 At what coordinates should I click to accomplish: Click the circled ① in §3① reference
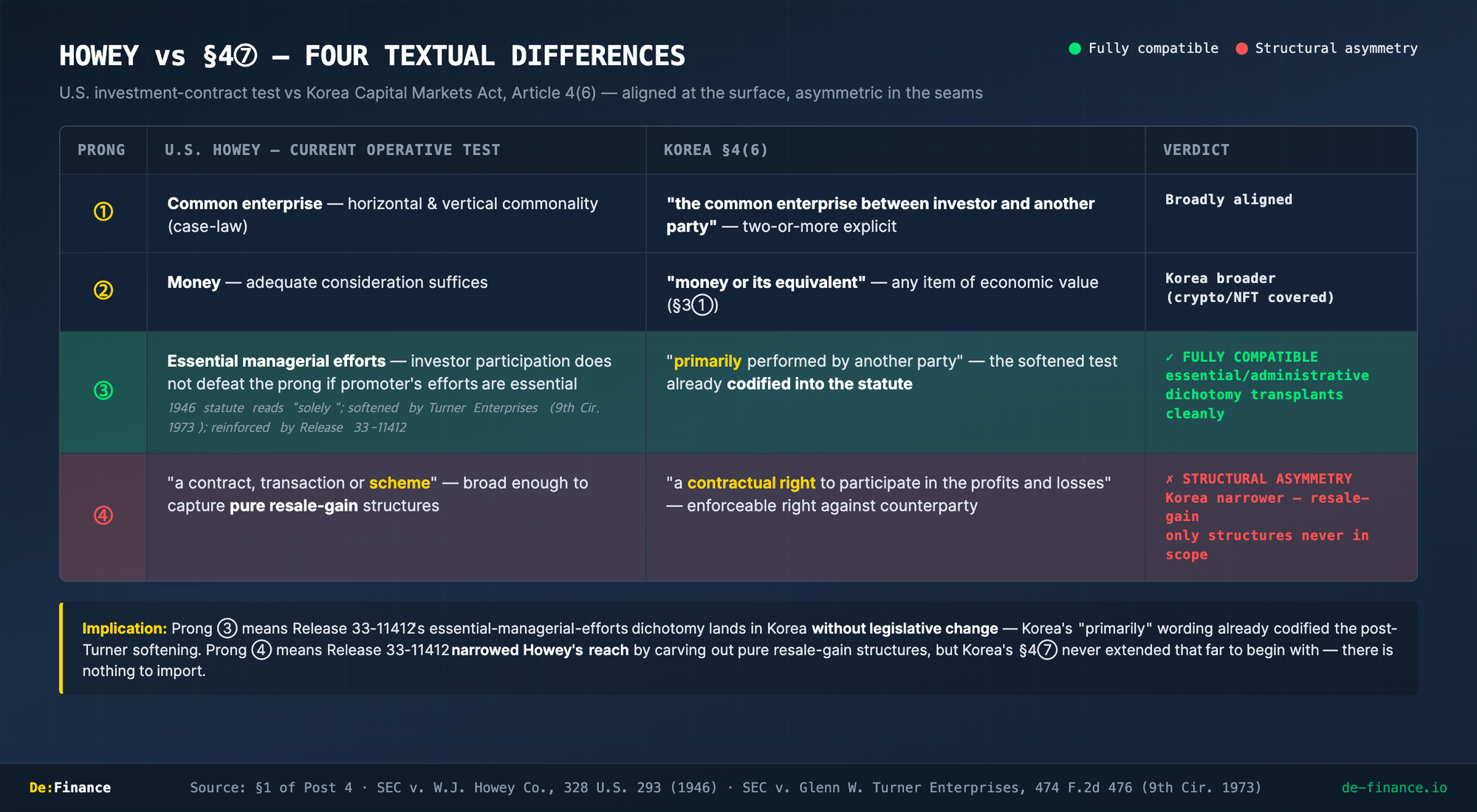point(702,305)
